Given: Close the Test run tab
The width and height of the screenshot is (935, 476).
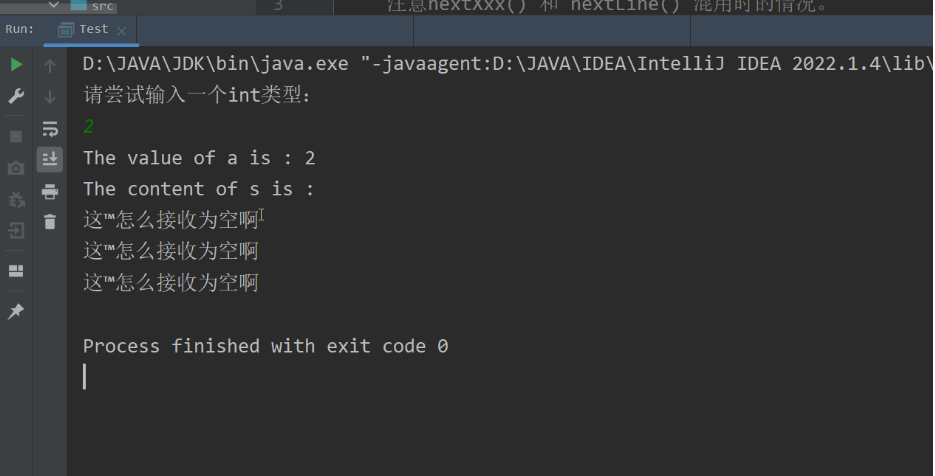Looking at the screenshot, I should click(x=123, y=31).
